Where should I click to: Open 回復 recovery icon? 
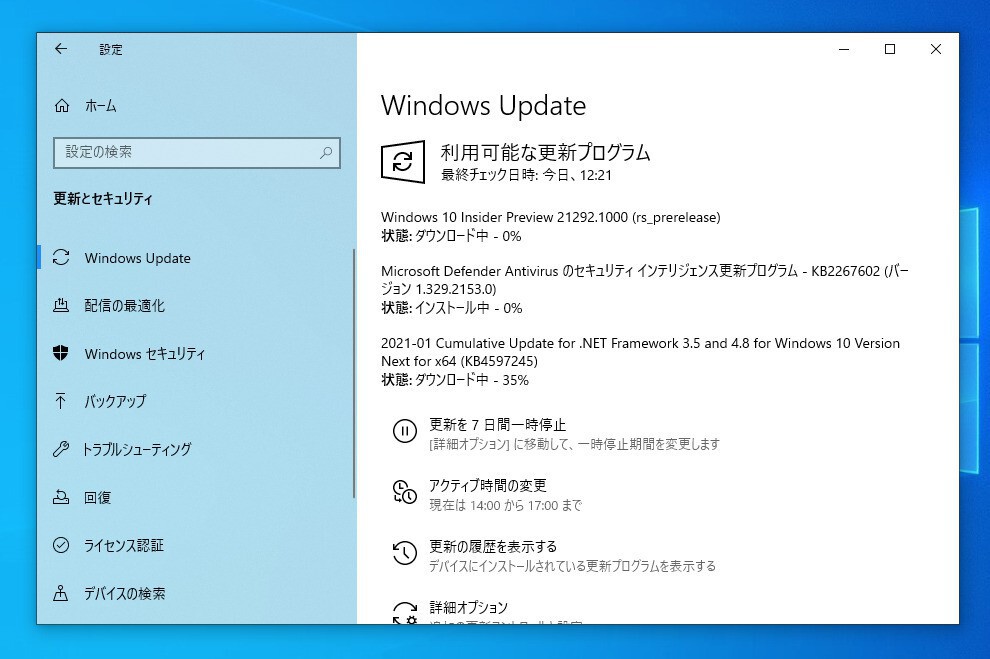click(61, 497)
